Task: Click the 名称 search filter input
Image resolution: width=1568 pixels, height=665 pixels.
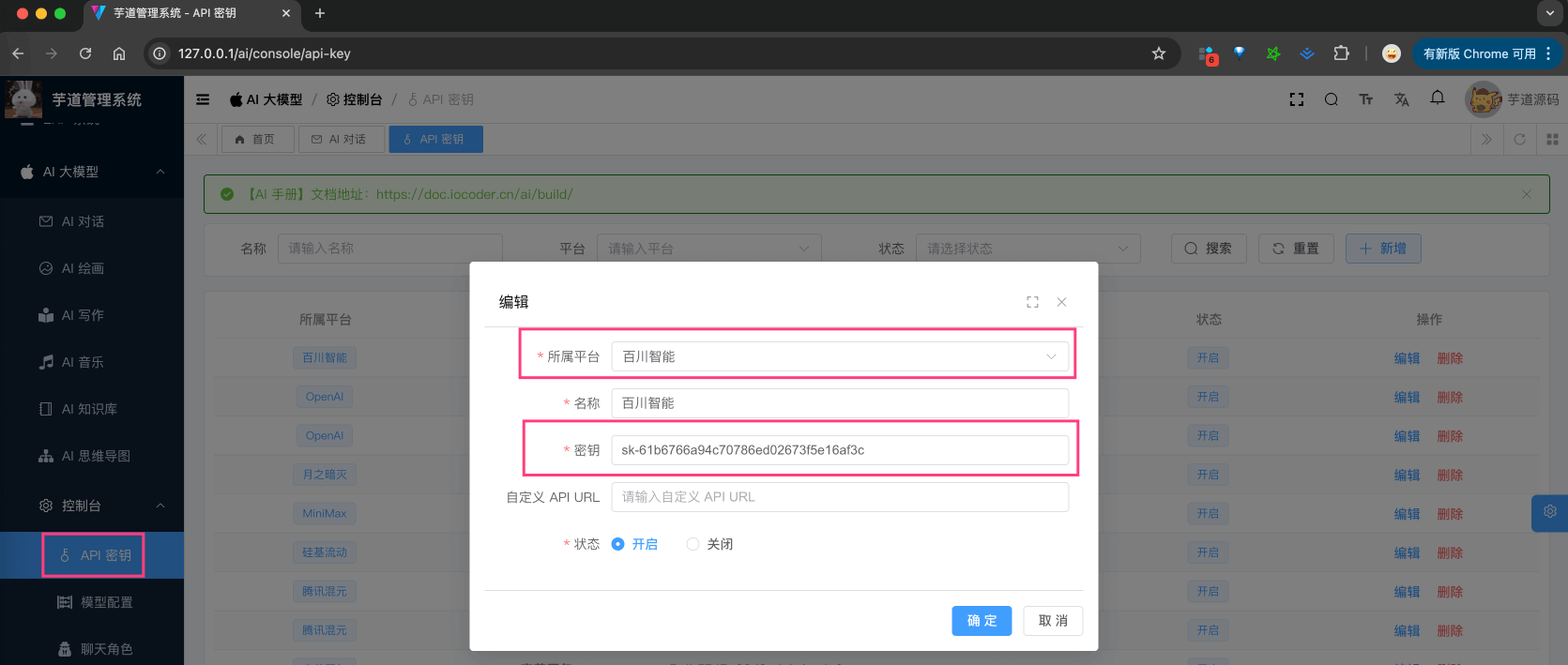Action: pyautogui.click(x=390, y=249)
